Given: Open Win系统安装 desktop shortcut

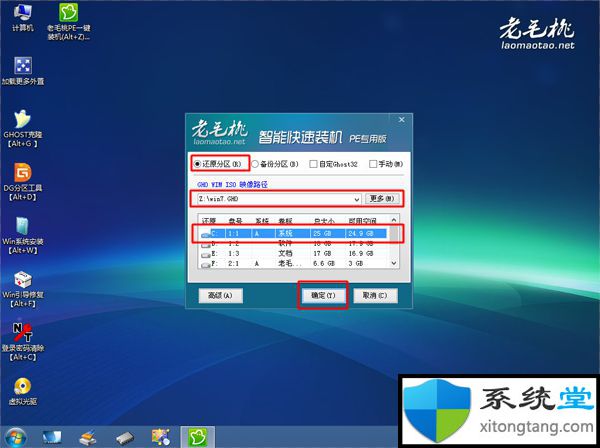Looking at the screenshot, I should (23, 236).
